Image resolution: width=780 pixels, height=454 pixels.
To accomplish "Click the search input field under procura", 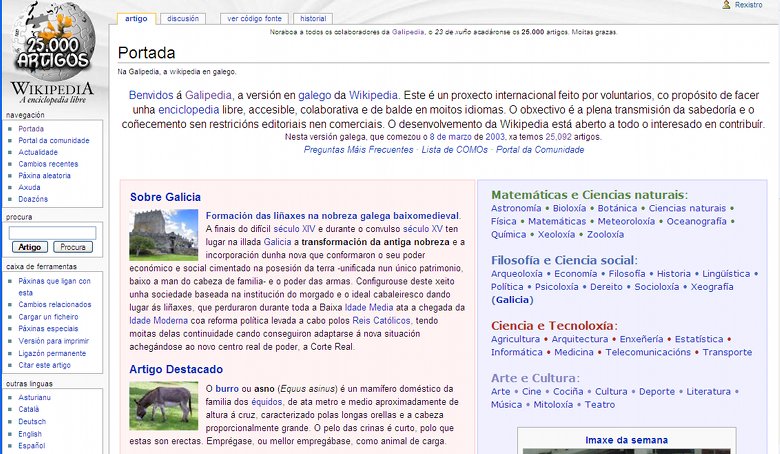I will 52,232.
